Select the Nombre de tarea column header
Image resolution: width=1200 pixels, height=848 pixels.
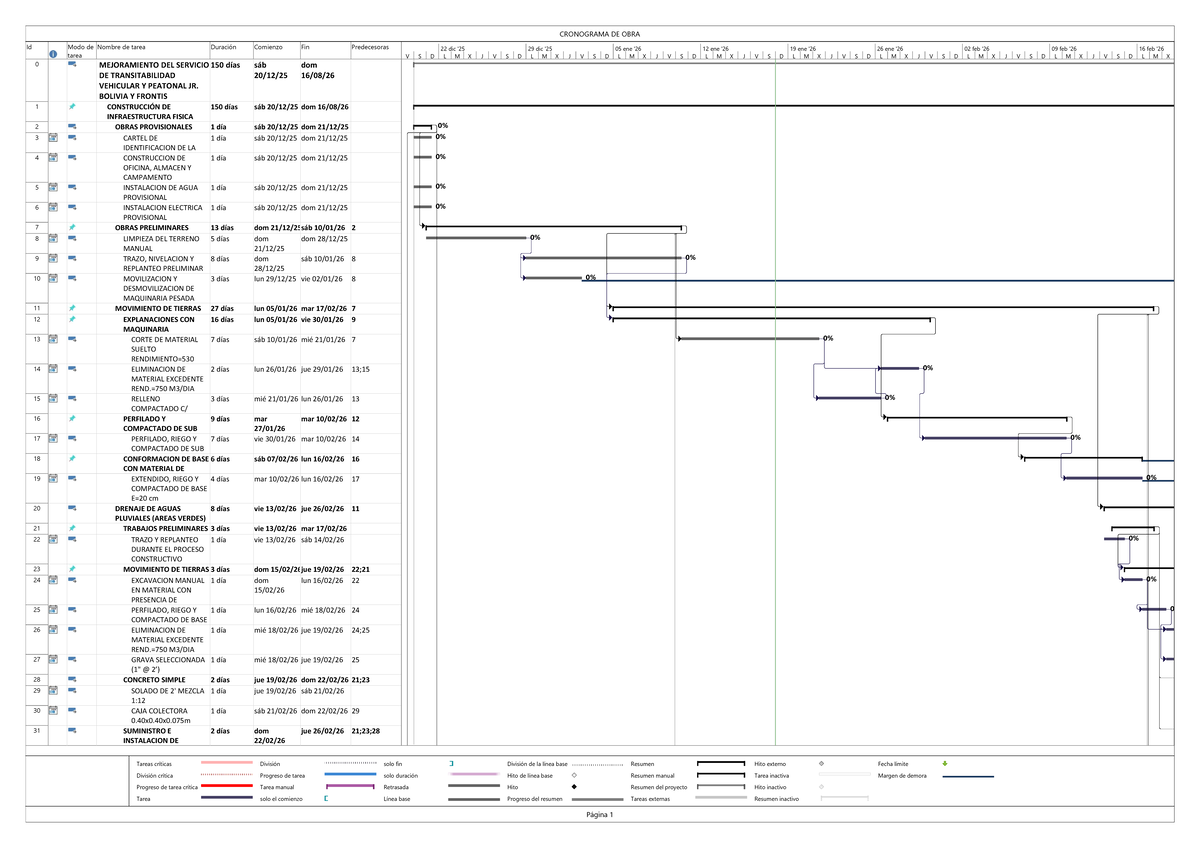[121, 47]
